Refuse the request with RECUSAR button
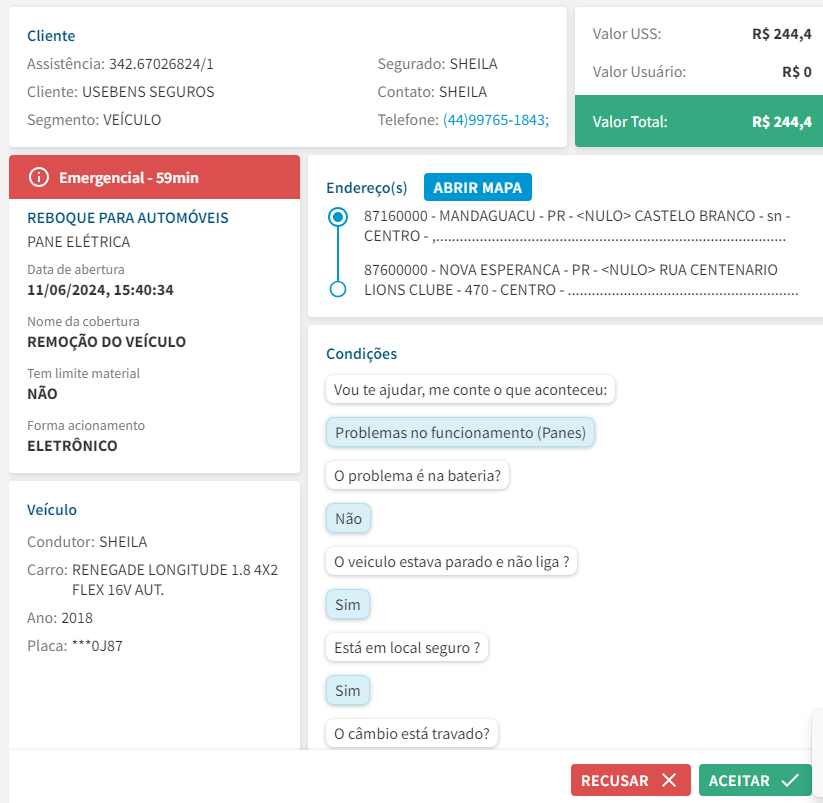This screenshot has width=823, height=803. click(x=630, y=780)
